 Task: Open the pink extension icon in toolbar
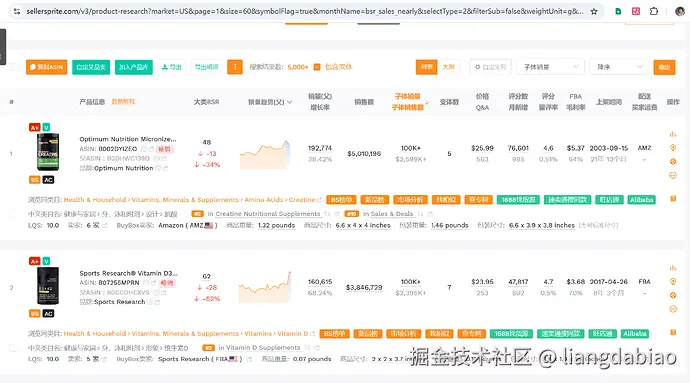point(636,11)
